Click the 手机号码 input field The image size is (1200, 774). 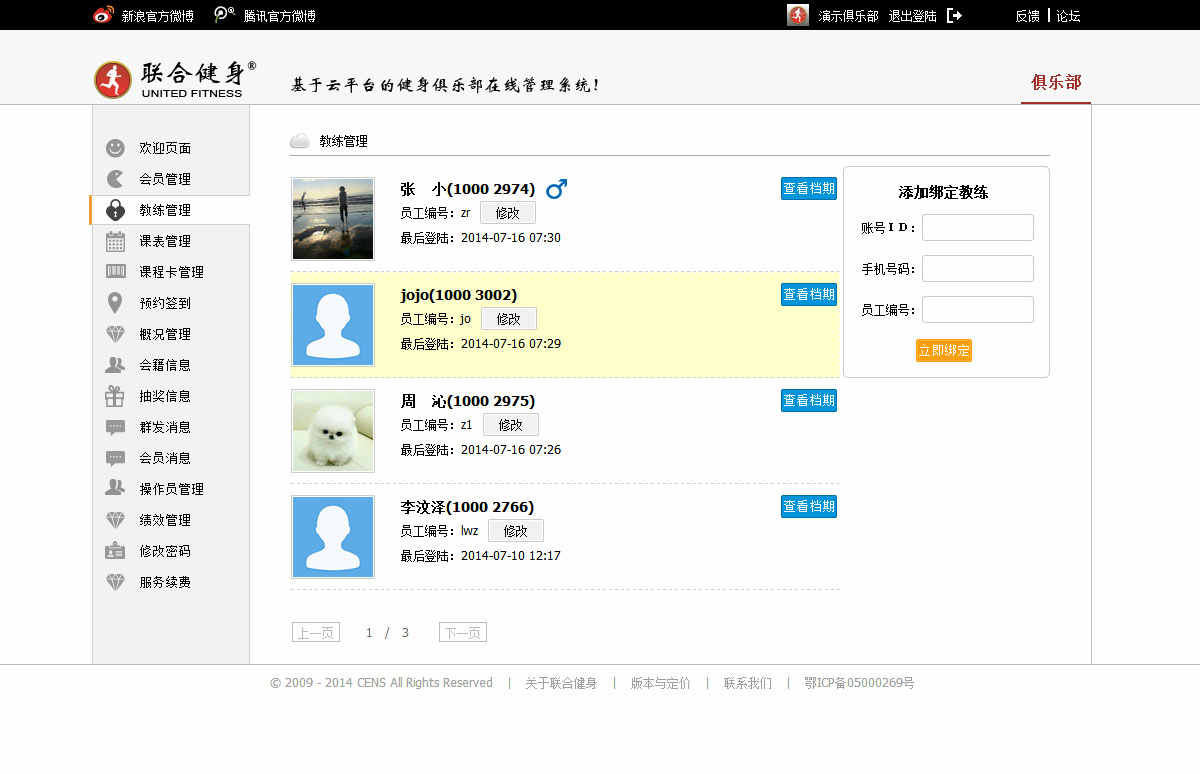[x=977, y=268]
